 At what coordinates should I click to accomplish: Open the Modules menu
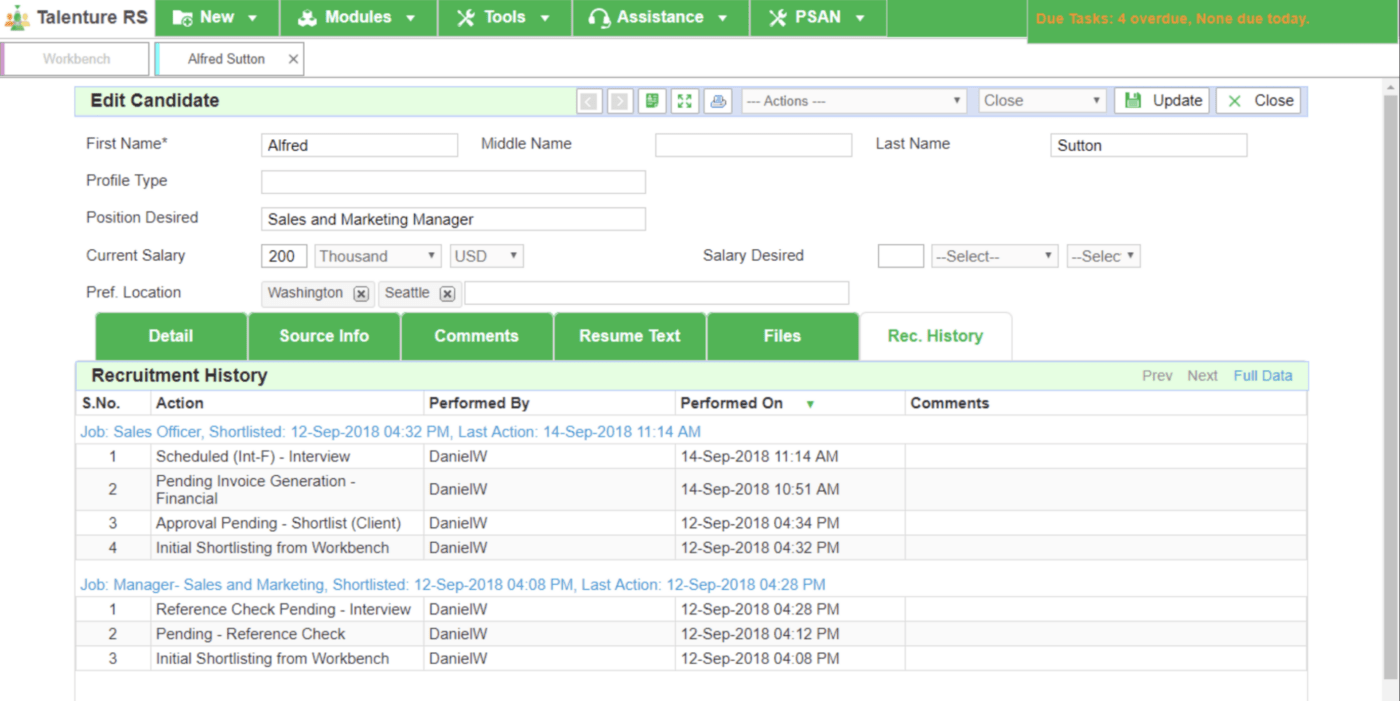coord(358,18)
